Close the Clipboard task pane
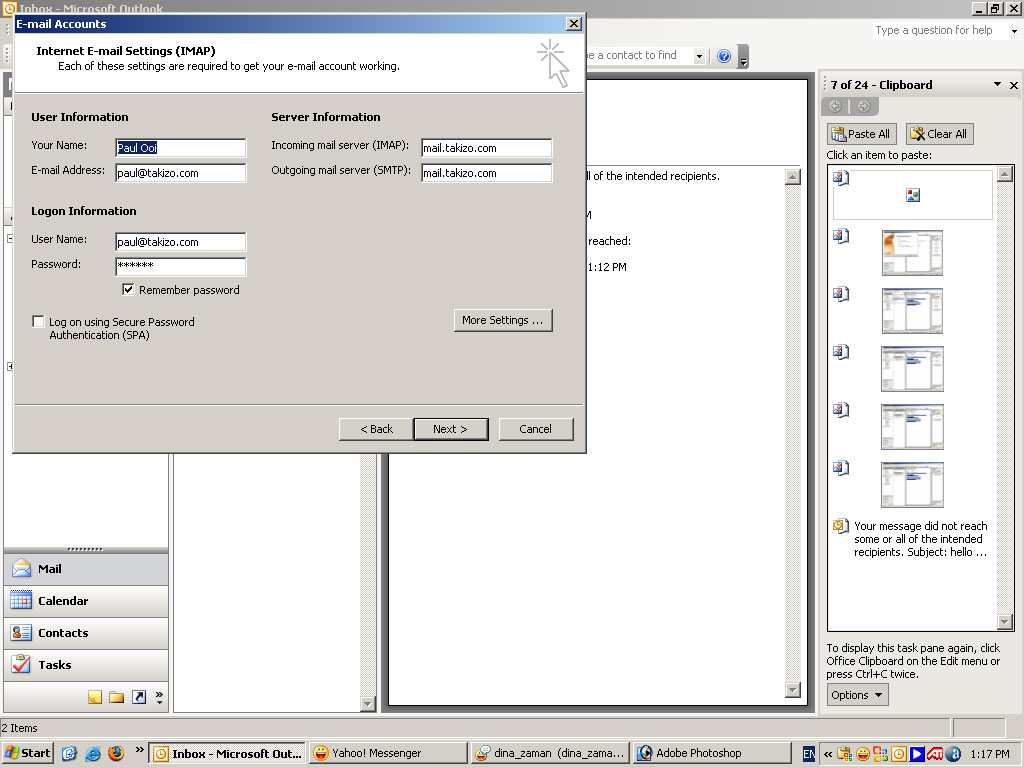The image size is (1024, 768). pos(1014,85)
